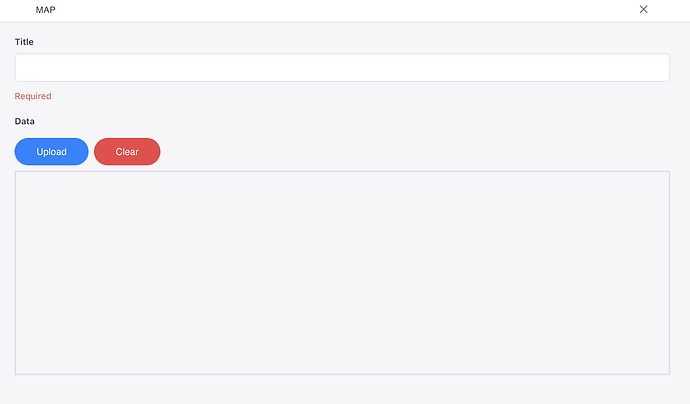Screen dimensions: 690x404
Task: Click the blue Upload pill button
Action: coord(51,151)
